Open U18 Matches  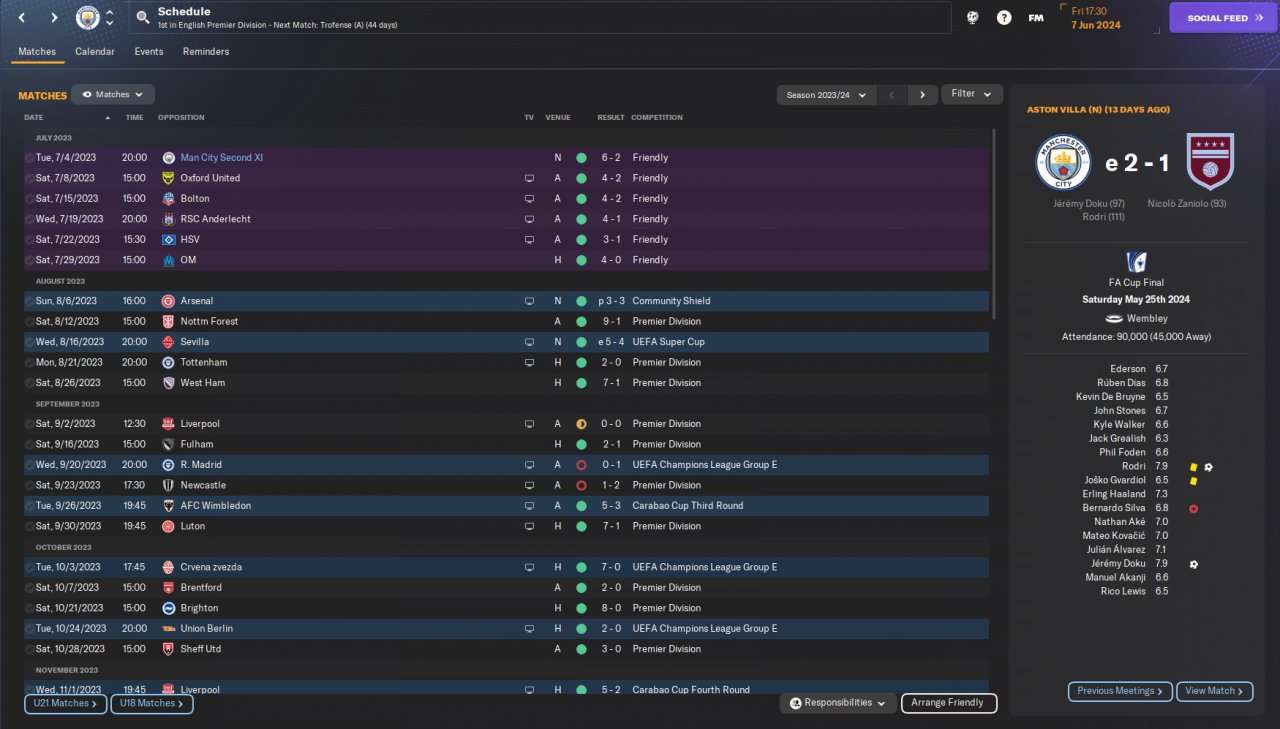[x=152, y=704]
